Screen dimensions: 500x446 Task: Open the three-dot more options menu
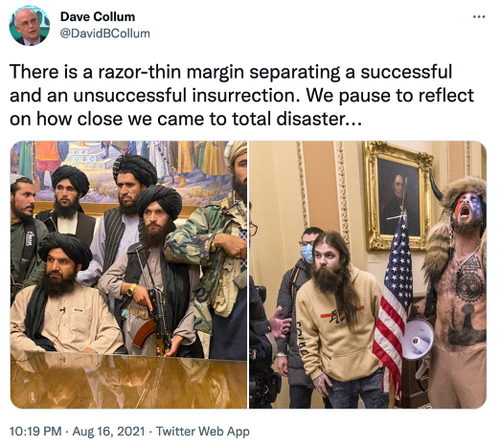479,17
